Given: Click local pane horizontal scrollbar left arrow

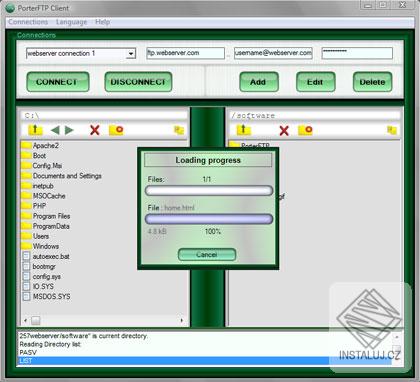Looking at the screenshot, I should pyautogui.click(x=26, y=321).
